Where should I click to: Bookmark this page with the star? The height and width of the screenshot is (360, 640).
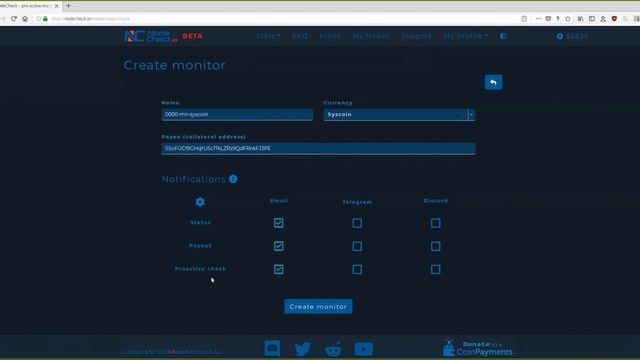(568, 19)
